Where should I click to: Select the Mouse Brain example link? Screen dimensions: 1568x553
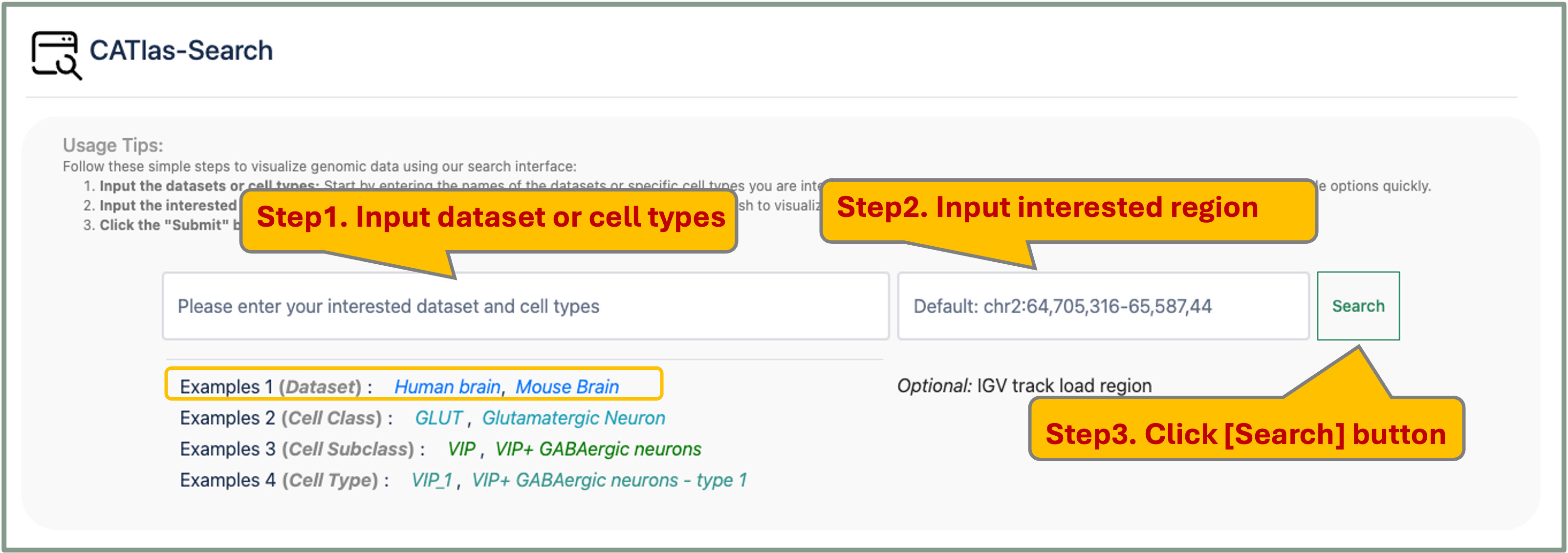point(567,387)
